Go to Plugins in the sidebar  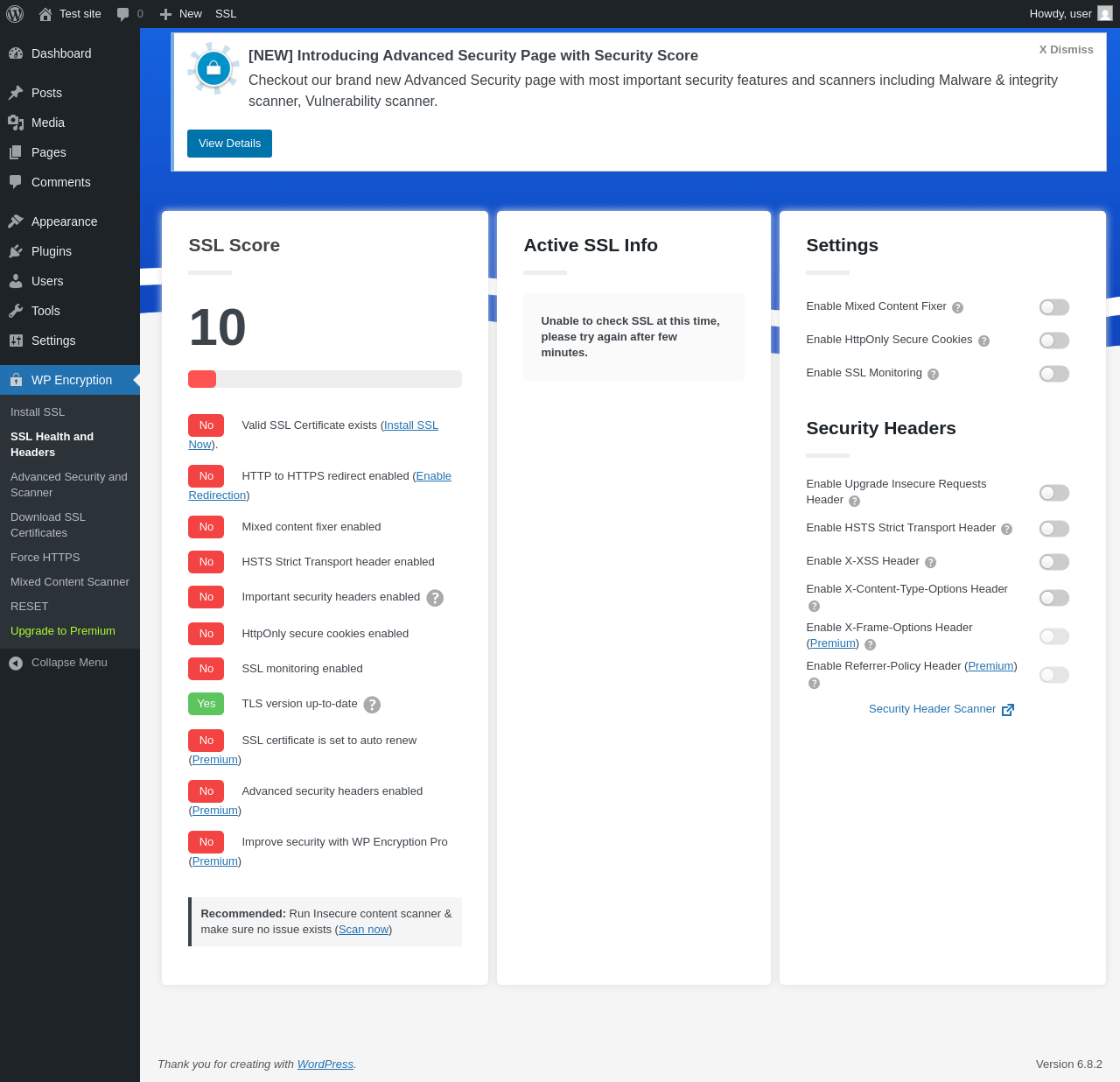(x=52, y=251)
